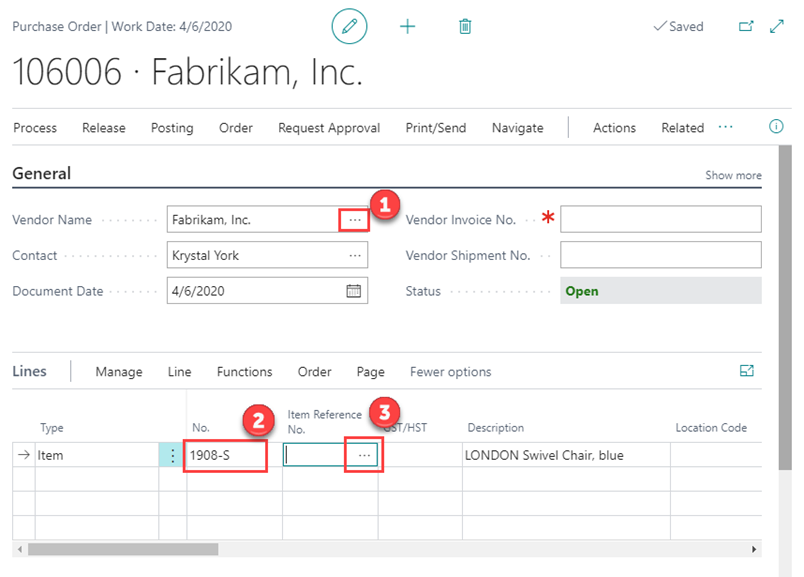This screenshot has width=804, height=577.
Task: Open the Process menu
Action: tap(35, 128)
